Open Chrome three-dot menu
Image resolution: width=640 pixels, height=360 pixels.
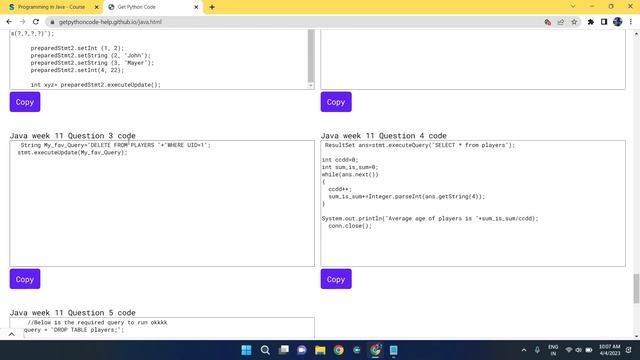(631, 22)
